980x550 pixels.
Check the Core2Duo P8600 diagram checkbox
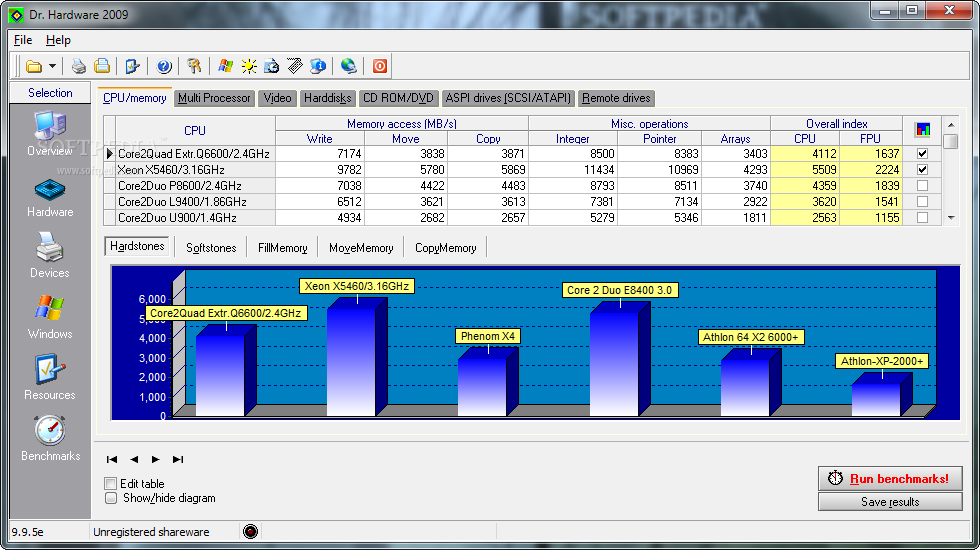(x=922, y=186)
